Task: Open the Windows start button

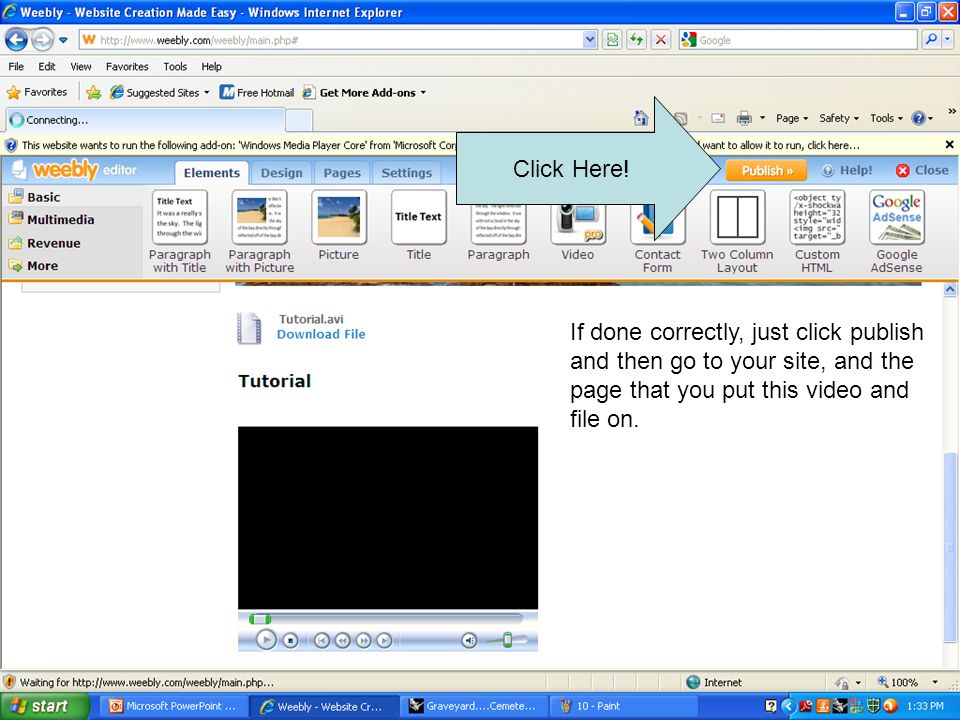Action: pos(44,706)
